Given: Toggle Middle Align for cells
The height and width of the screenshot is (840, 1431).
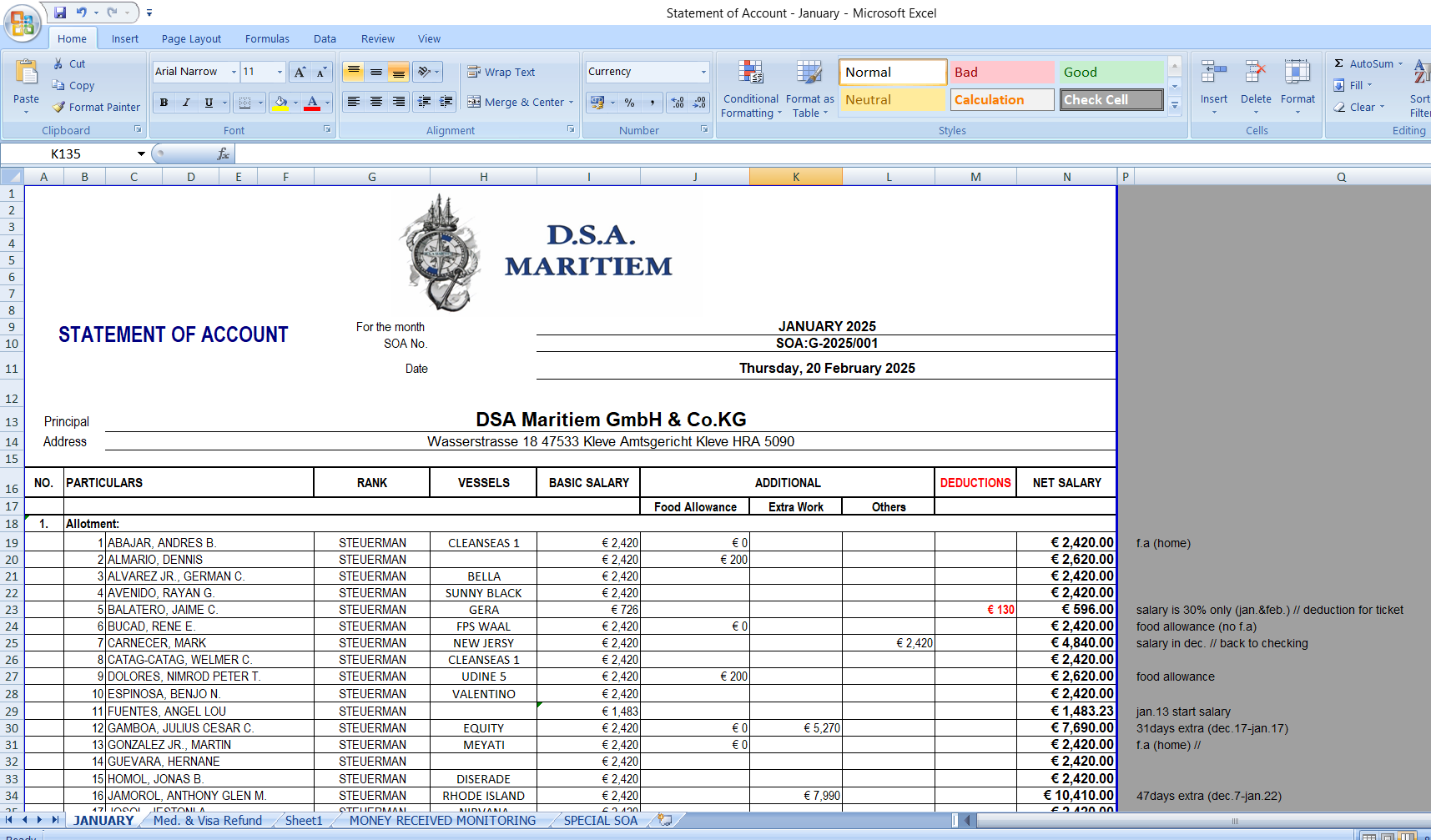Looking at the screenshot, I should (376, 72).
